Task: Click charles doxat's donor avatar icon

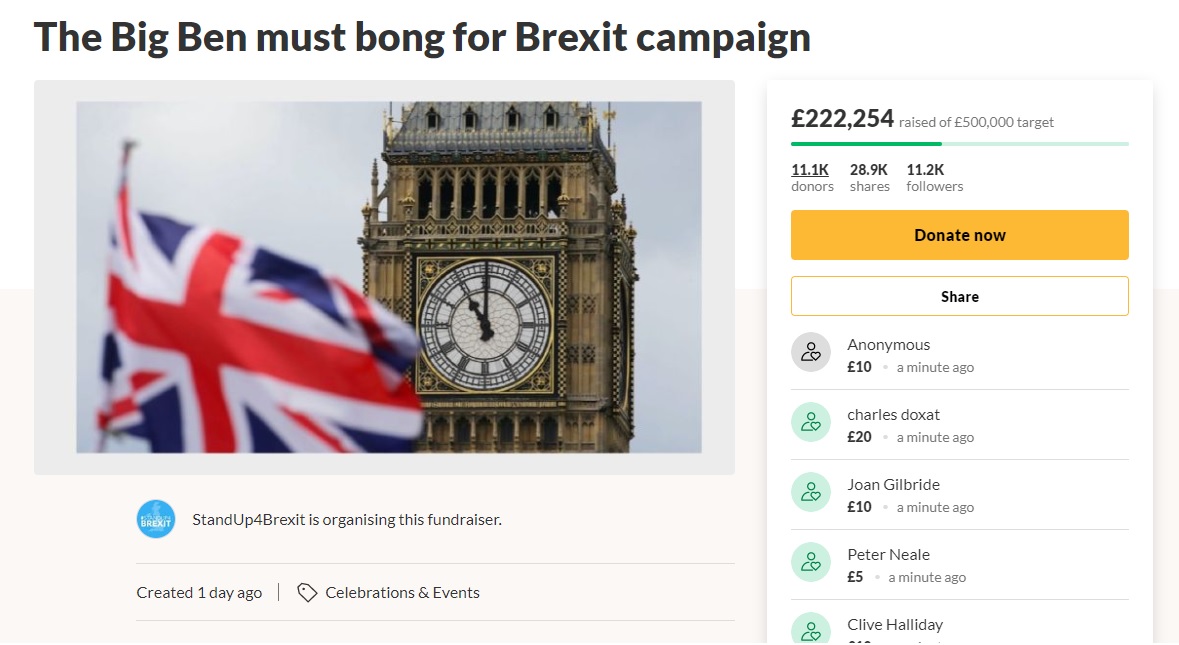Action: [811, 423]
